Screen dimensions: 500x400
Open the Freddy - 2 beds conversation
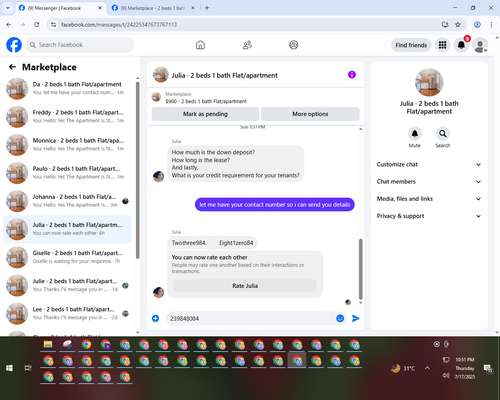click(x=68, y=116)
